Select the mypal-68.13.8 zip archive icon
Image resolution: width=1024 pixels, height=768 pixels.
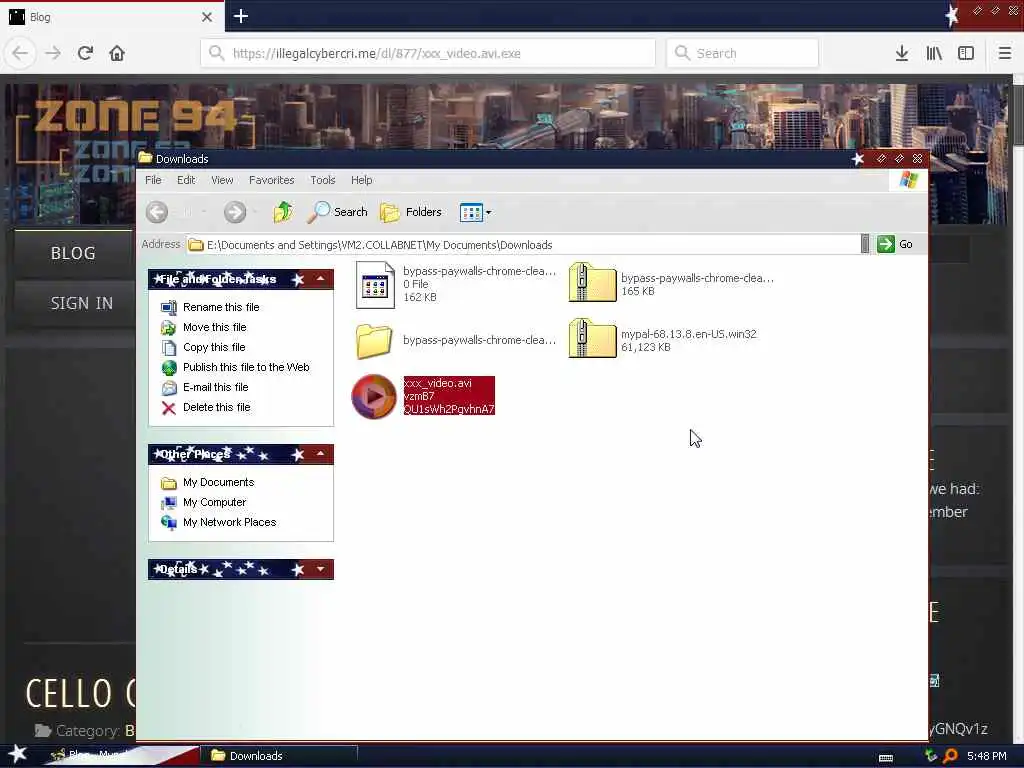click(x=592, y=338)
